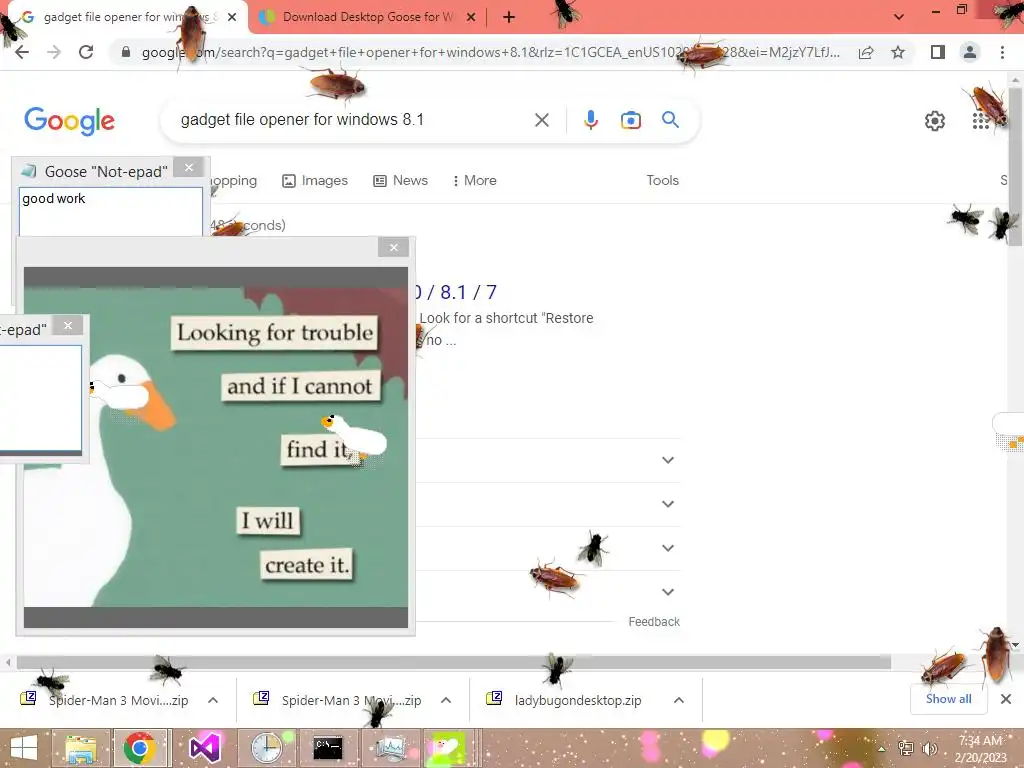Click Show all downloads
Viewport: 1024px width, 768px height.
pyautogui.click(x=948, y=699)
